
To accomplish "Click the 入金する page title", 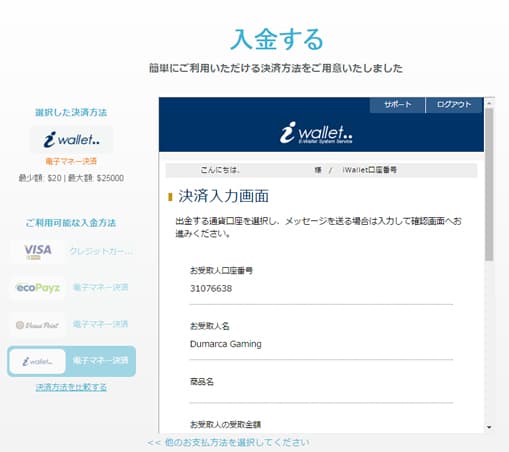I will click(x=276, y=39).
